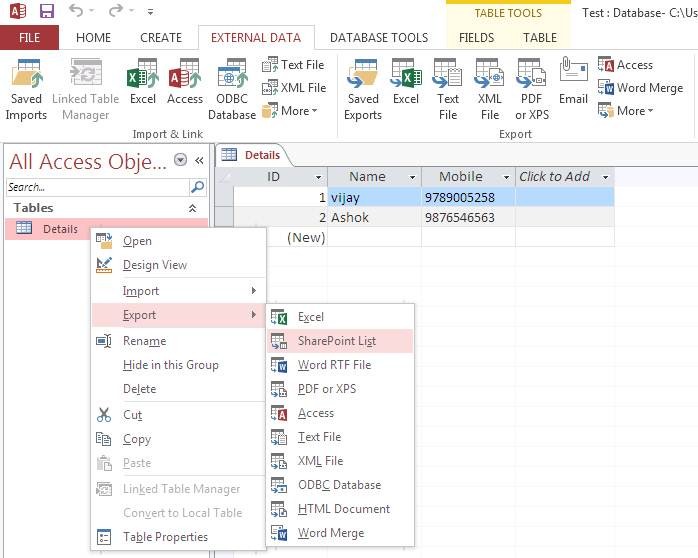Export to Access from the Export group
The width and height of the screenshot is (698, 558).
coord(625,65)
